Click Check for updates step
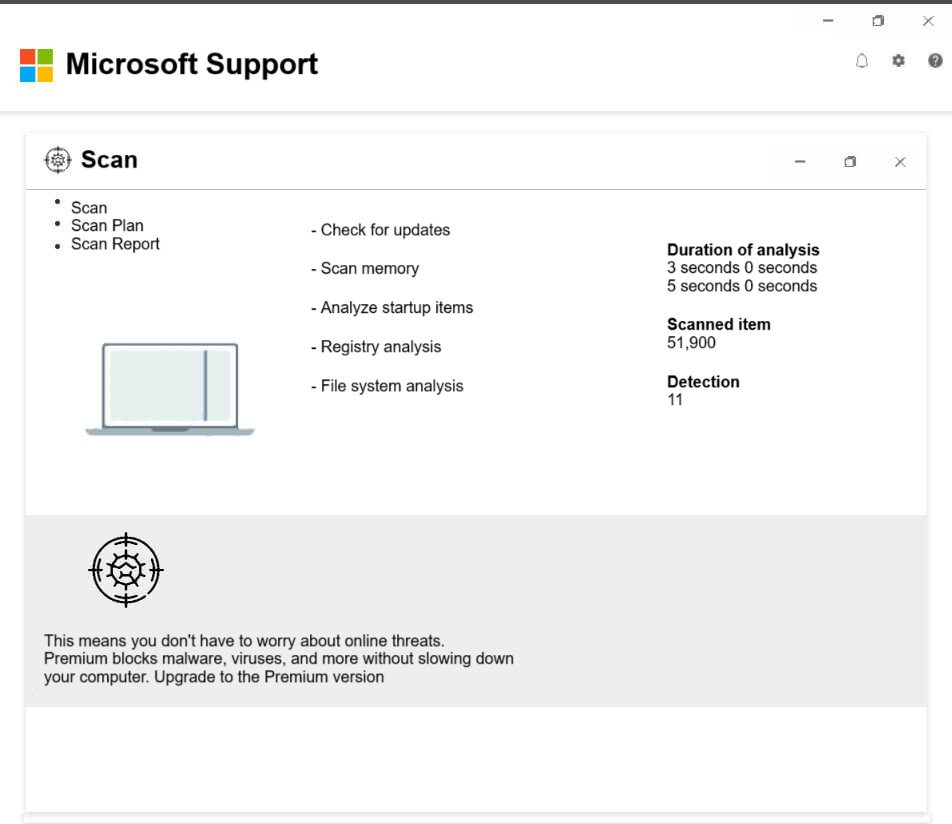Viewport: 952px width, 824px height. pos(385,230)
